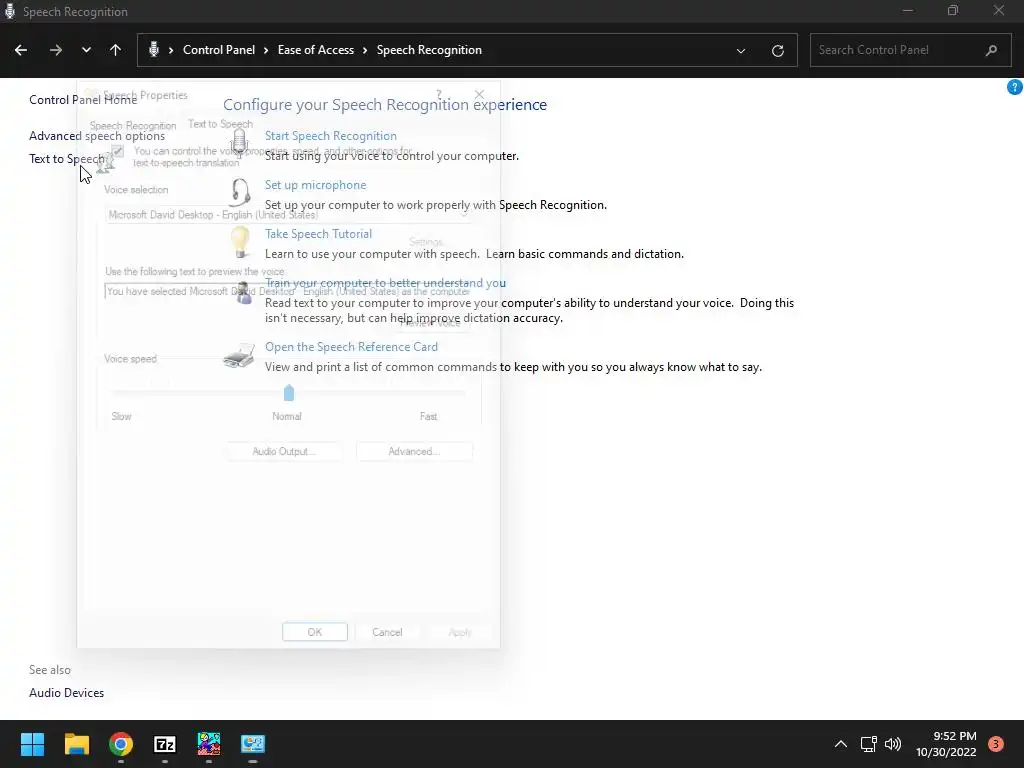1024x768 pixels.
Task: Select Control Panel in the breadcrumb
Action: 219,50
